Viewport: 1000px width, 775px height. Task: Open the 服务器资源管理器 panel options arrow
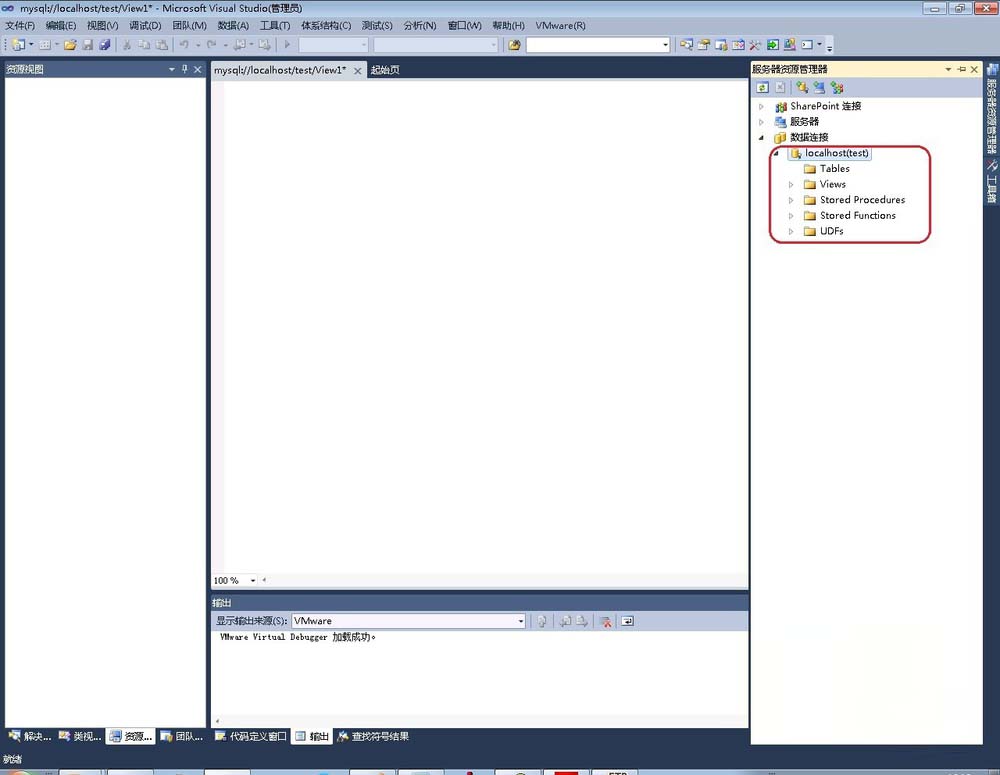click(x=948, y=69)
